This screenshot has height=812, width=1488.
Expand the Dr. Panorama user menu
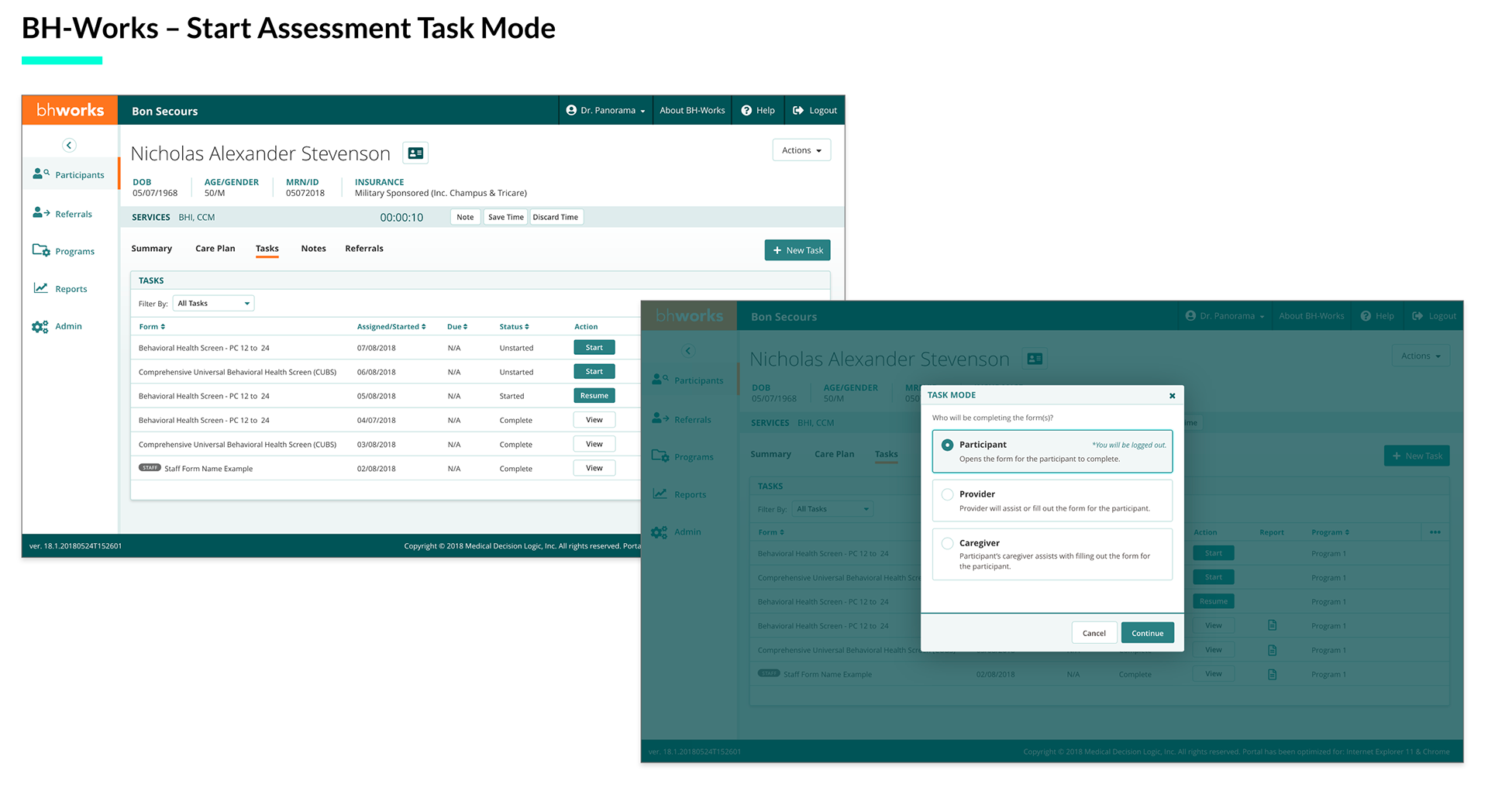pos(605,110)
